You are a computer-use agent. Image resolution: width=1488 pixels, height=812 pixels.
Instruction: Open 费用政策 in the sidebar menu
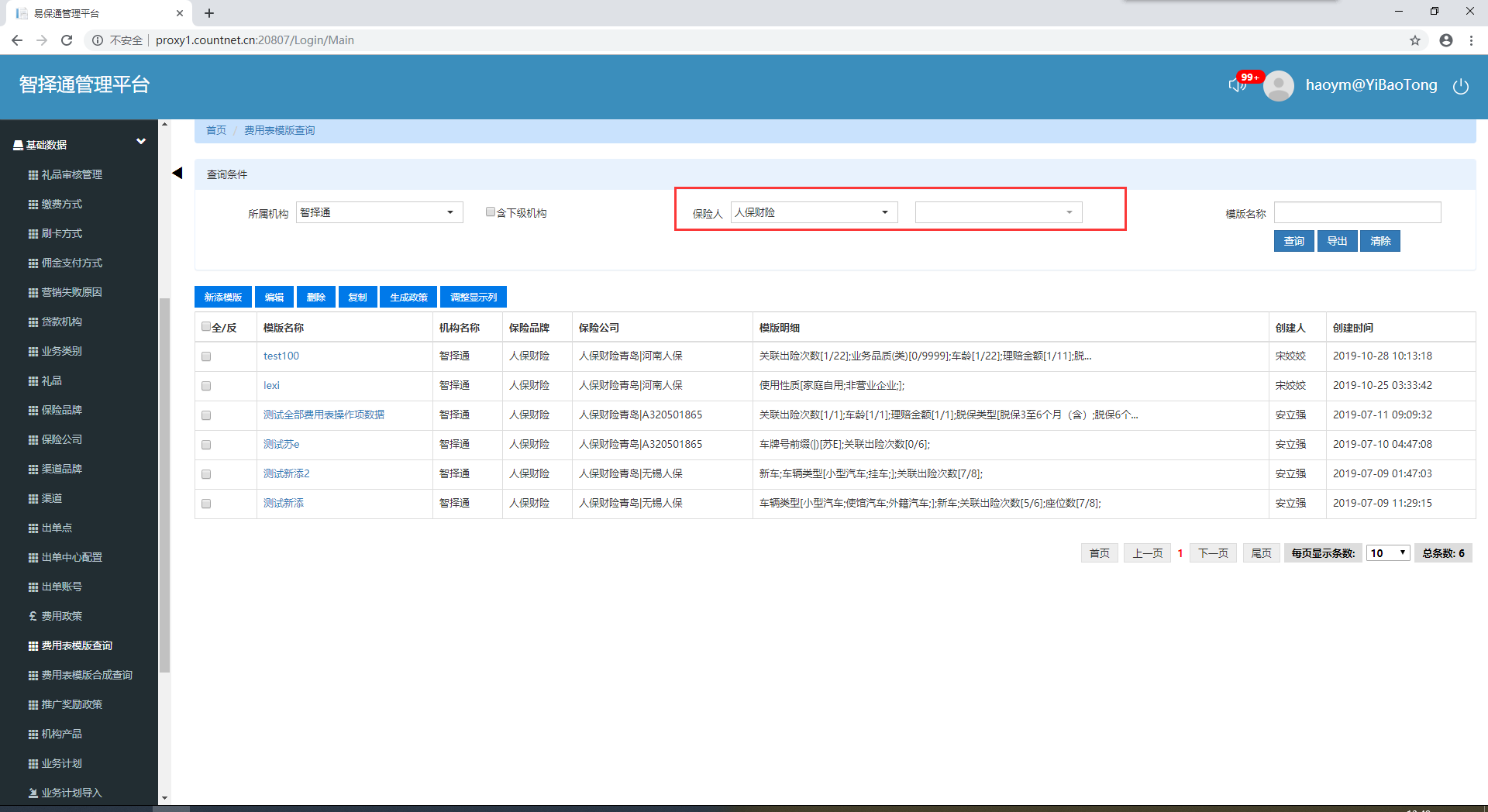click(62, 616)
